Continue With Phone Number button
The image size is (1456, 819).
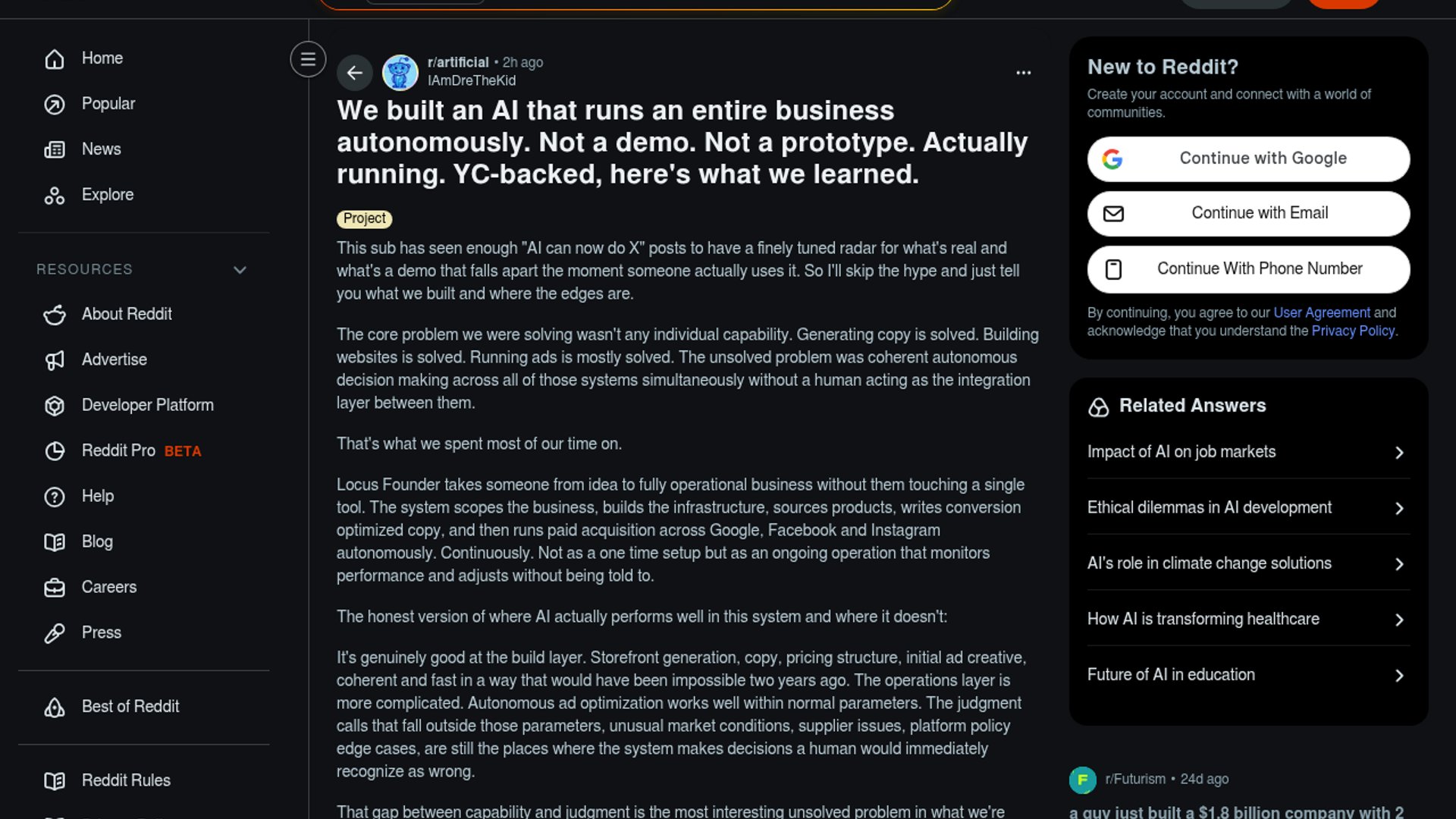coord(1248,269)
